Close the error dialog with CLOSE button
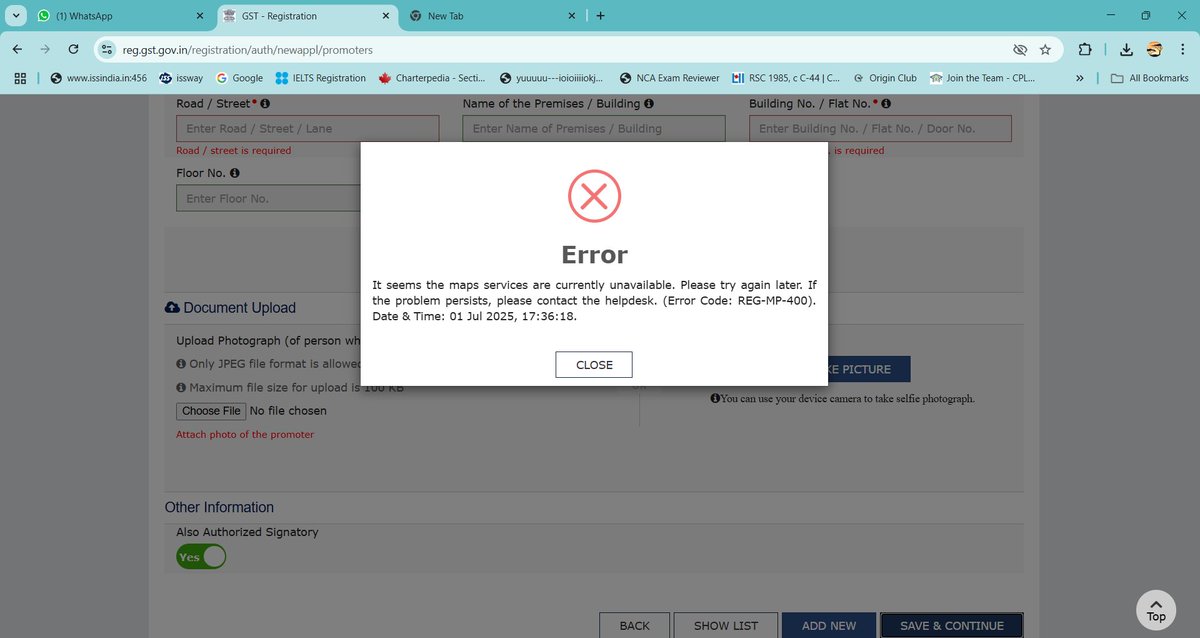1200x638 pixels. [x=594, y=365]
